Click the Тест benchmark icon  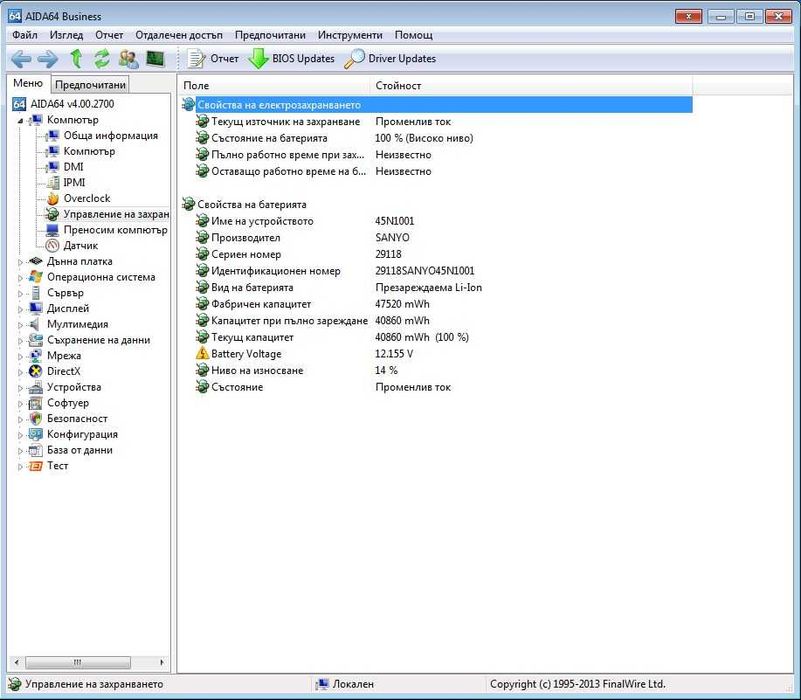36,466
